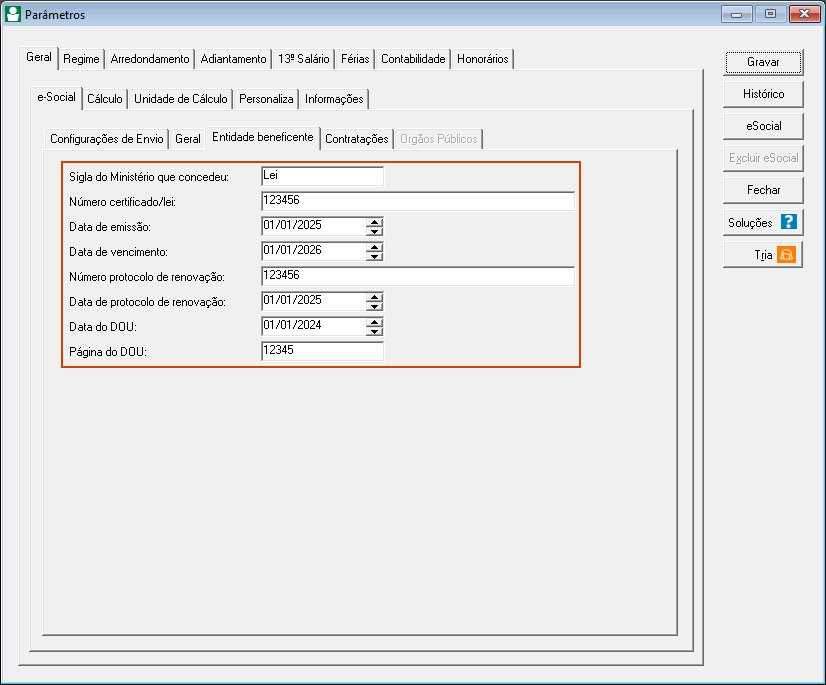Decrease Data do DOU with down arrow

(x=374, y=331)
